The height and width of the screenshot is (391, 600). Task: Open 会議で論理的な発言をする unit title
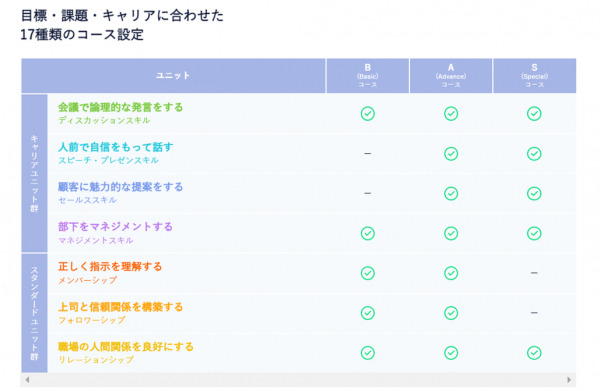tap(120, 108)
